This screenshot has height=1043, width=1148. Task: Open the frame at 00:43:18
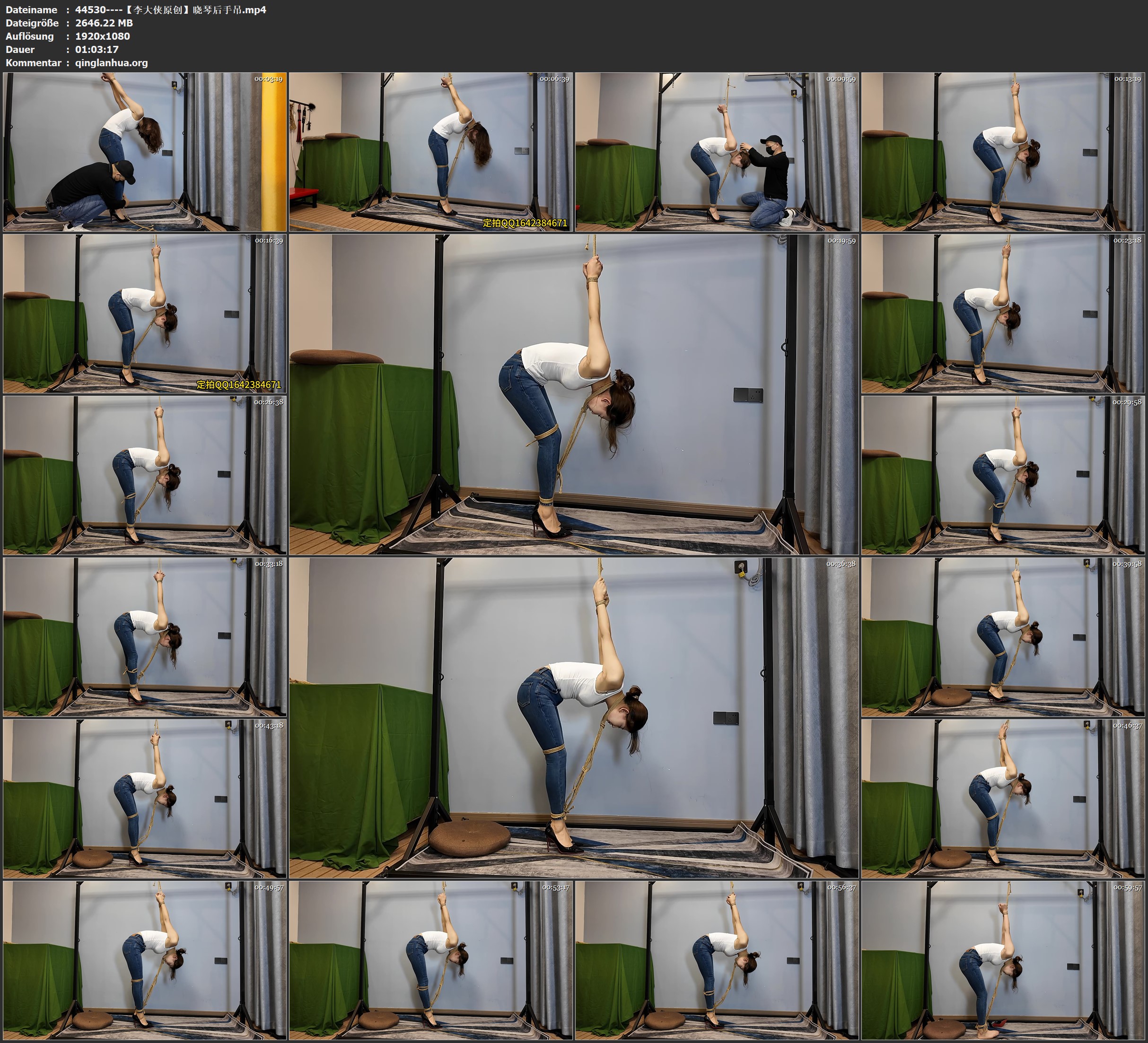click(145, 798)
